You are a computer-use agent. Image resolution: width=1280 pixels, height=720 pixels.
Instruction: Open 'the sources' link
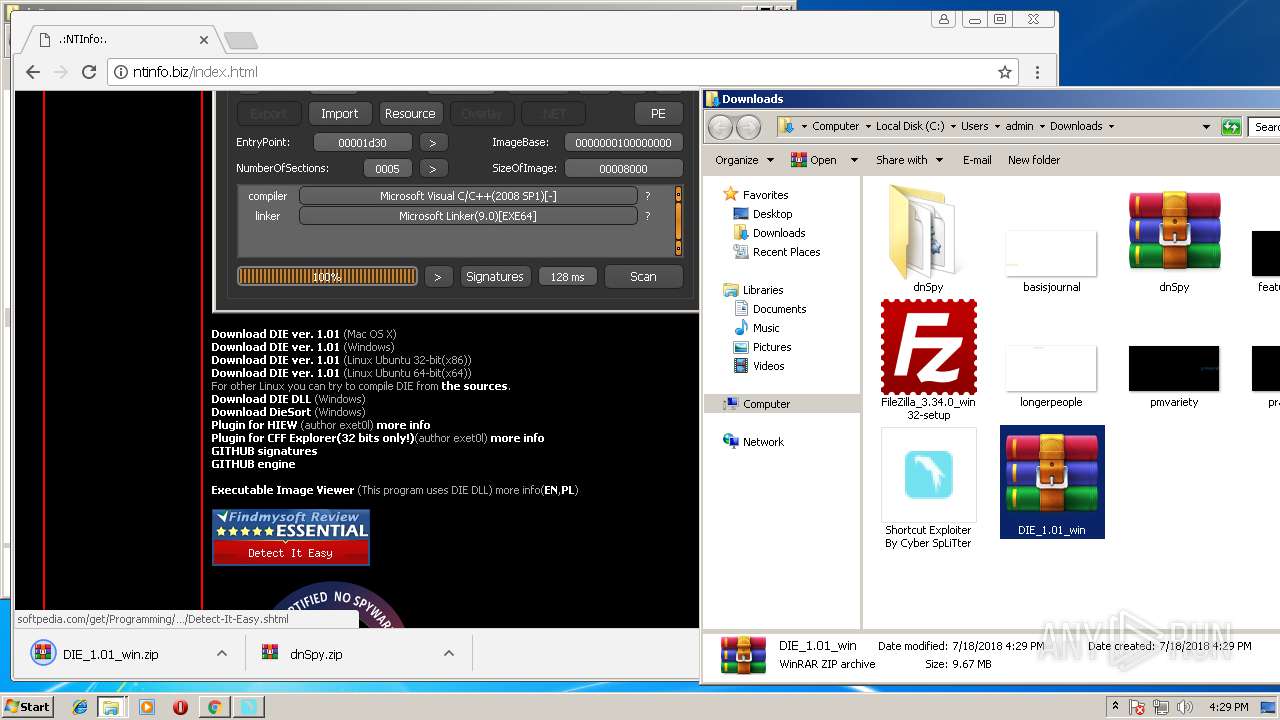[474, 386]
